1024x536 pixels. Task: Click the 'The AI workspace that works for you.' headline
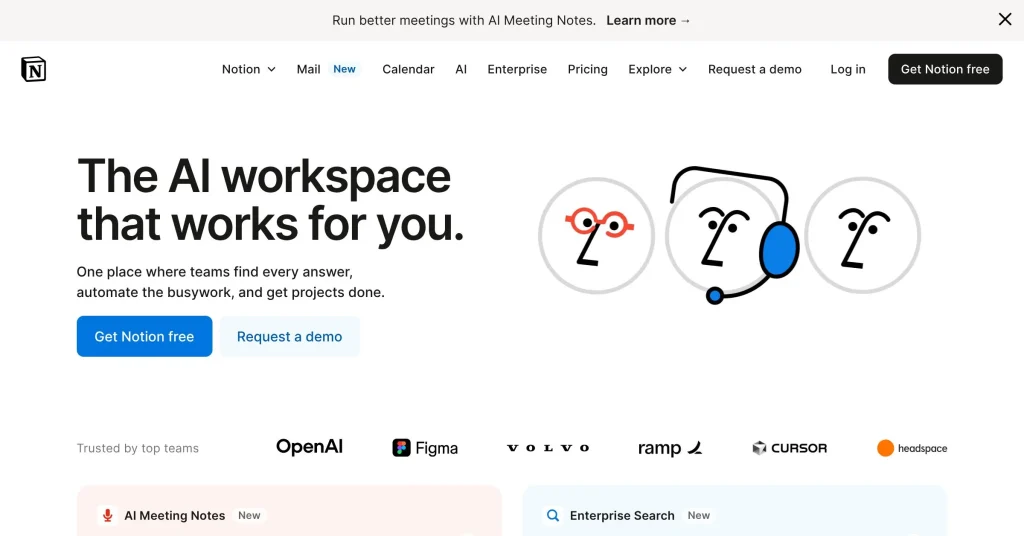pos(270,200)
